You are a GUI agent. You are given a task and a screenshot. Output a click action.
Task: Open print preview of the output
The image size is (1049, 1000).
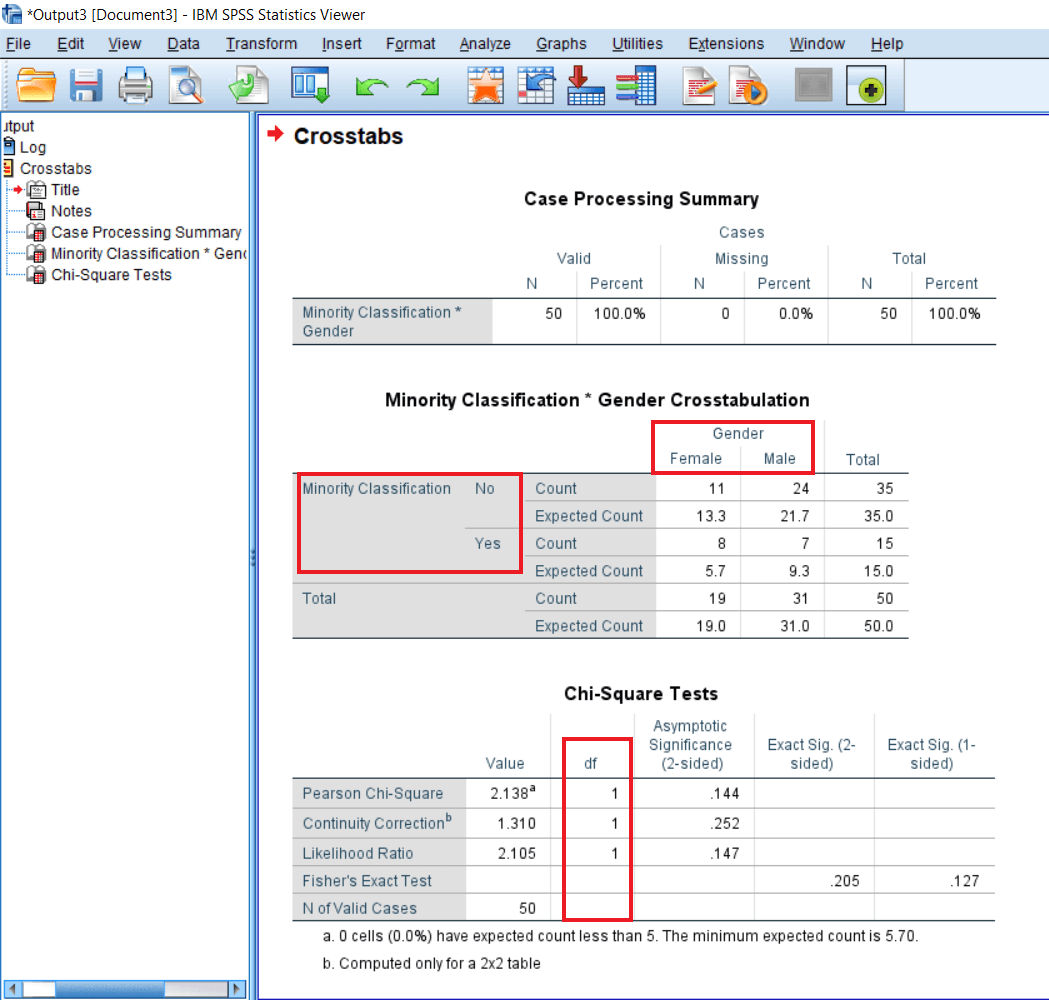186,85
